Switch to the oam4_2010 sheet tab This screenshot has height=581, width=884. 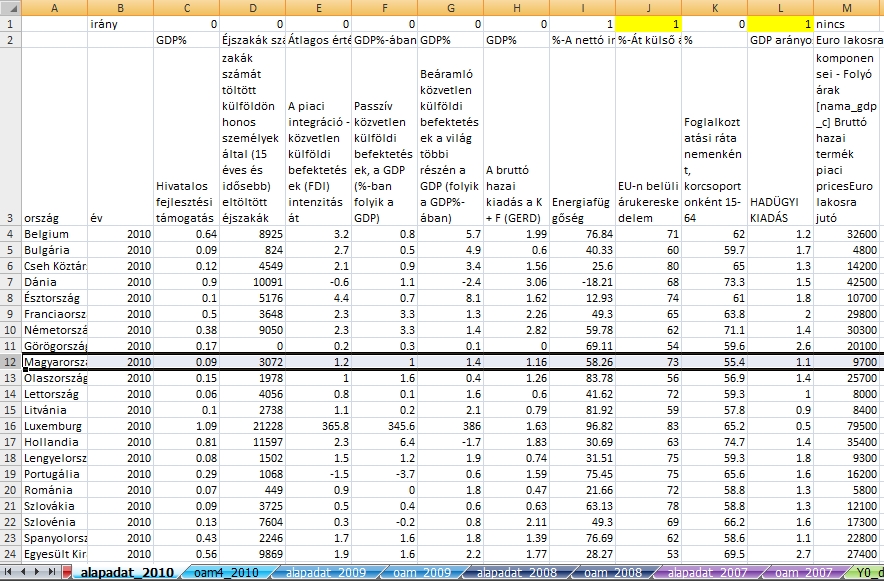tap(225, 573)
